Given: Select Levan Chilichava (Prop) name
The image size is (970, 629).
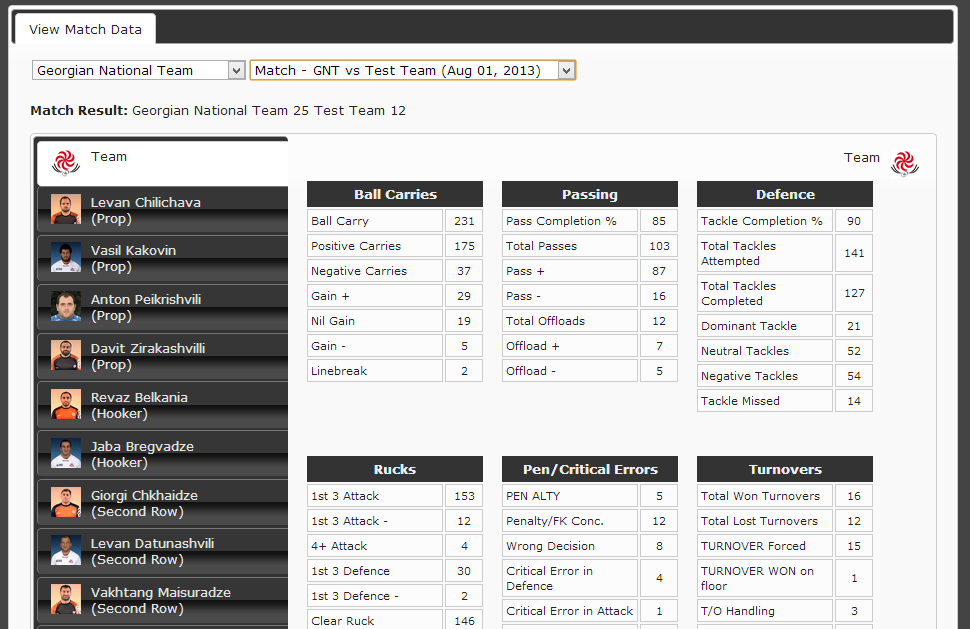Looking at the screenshot, I should tap(145, 210).
